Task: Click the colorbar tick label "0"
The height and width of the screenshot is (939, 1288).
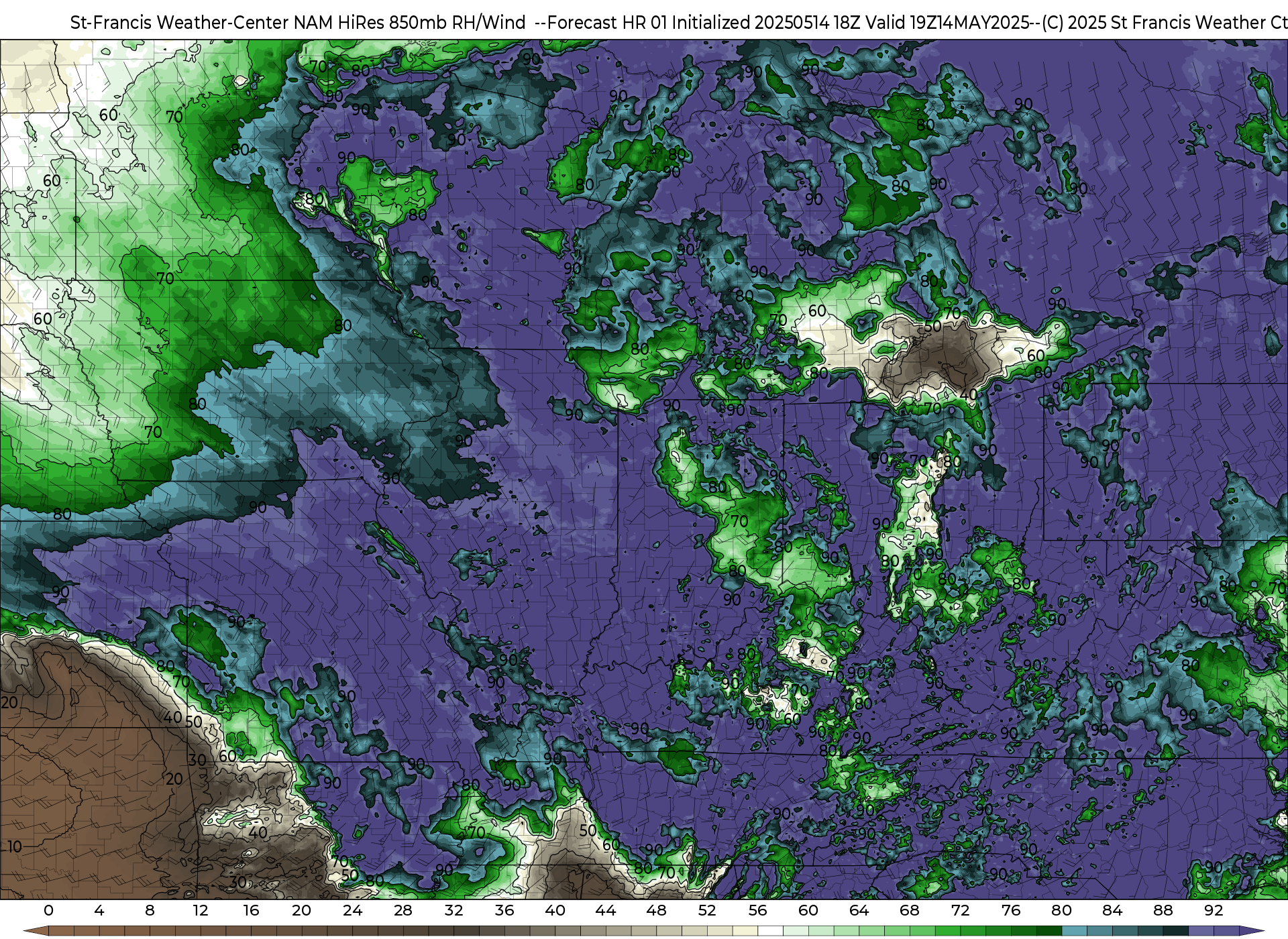Action: click(48, 910)
